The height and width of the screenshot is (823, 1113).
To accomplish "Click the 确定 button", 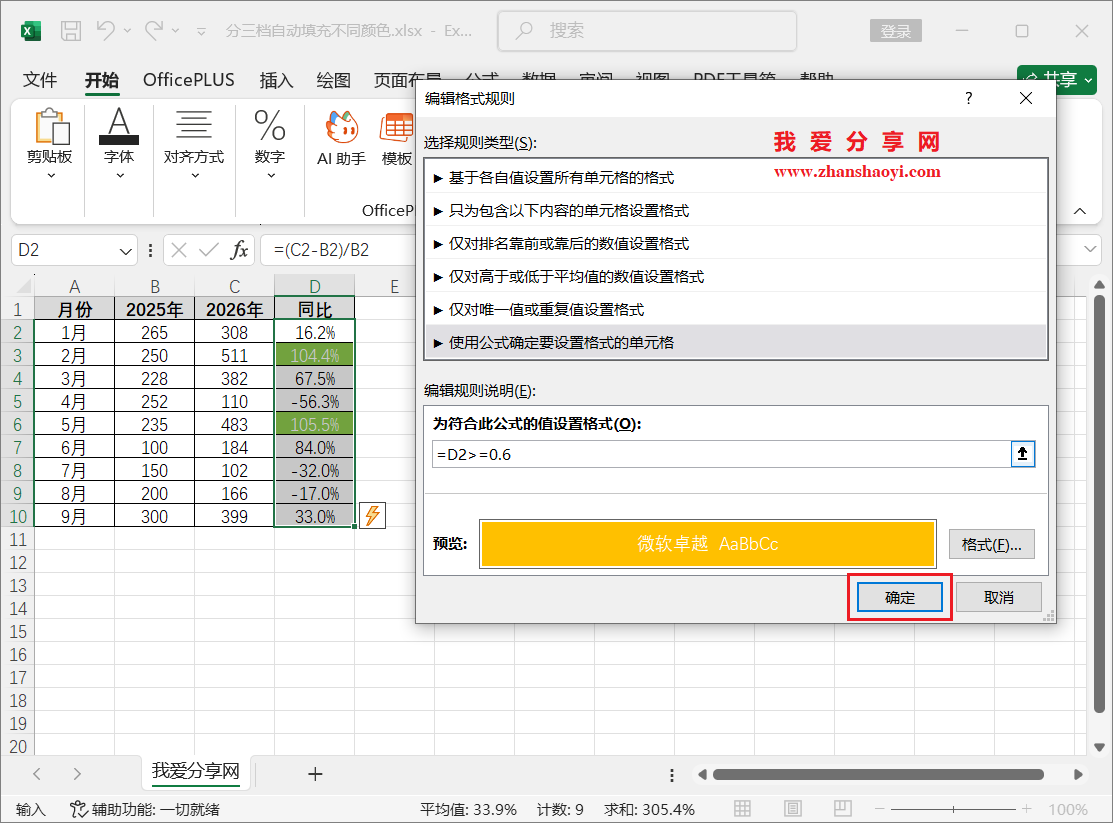I will point(899,597).
